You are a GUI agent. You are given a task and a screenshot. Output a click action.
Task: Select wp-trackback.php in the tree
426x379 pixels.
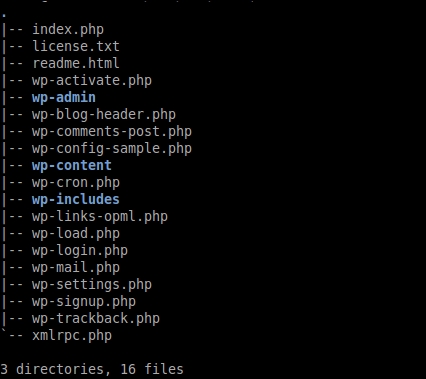pos(96,319)
